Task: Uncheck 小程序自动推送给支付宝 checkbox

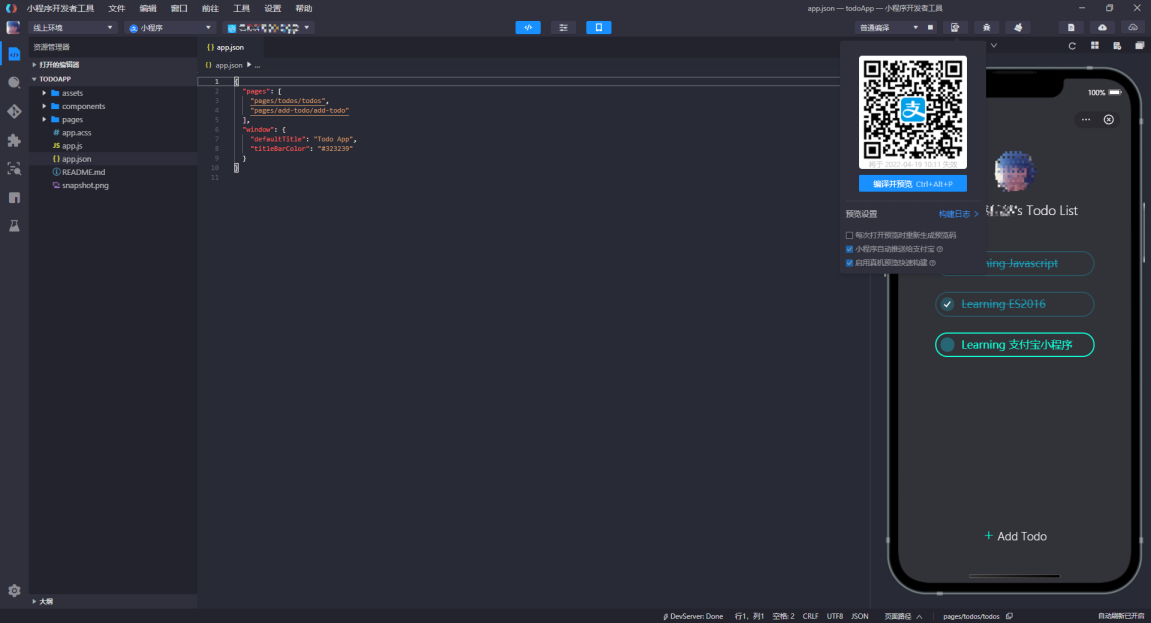Action: 849,249
